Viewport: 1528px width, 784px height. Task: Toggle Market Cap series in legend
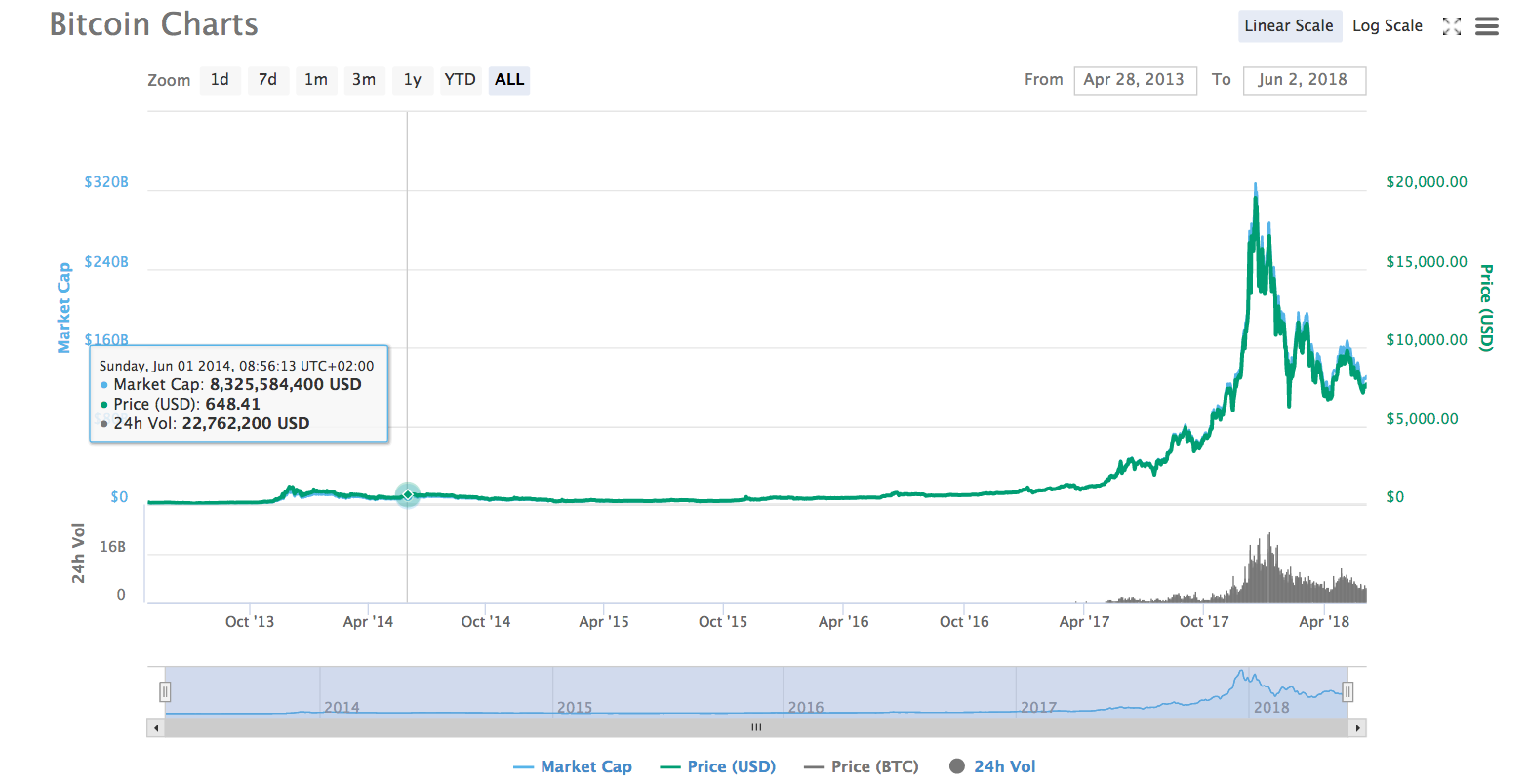point(573,766)
